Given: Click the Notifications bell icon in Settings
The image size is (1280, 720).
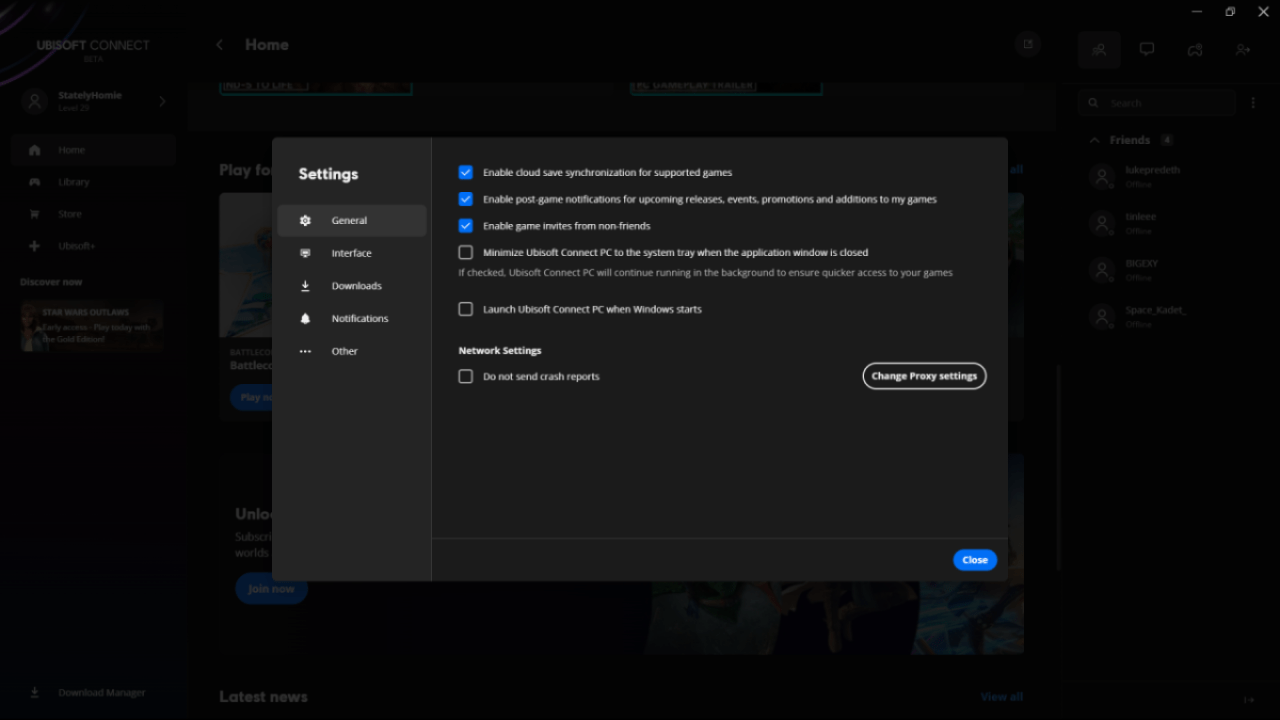Looking at the screenshot, I should (305, 318).
